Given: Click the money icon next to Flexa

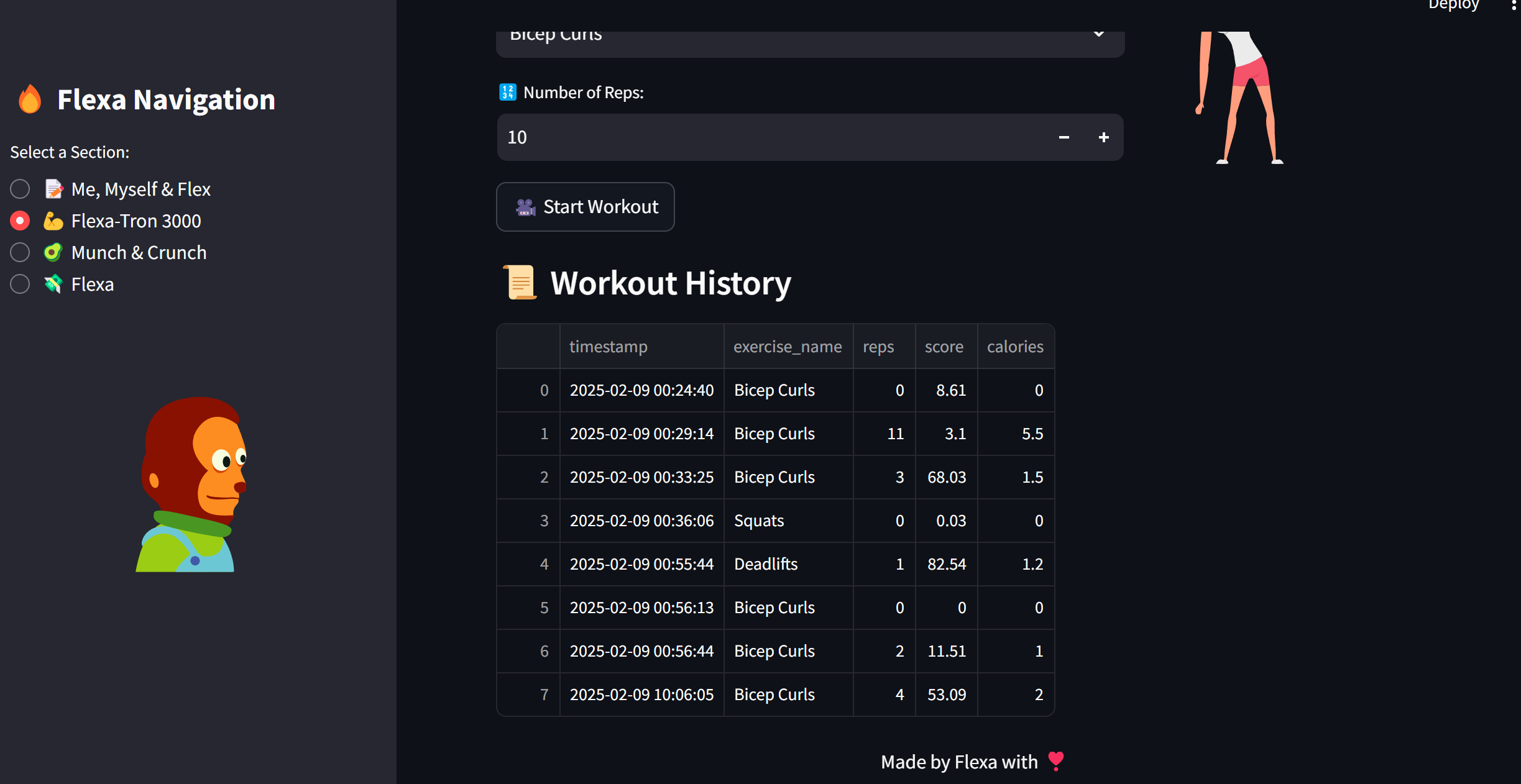Looking at the screenshot, I should [x=53, y=284].
